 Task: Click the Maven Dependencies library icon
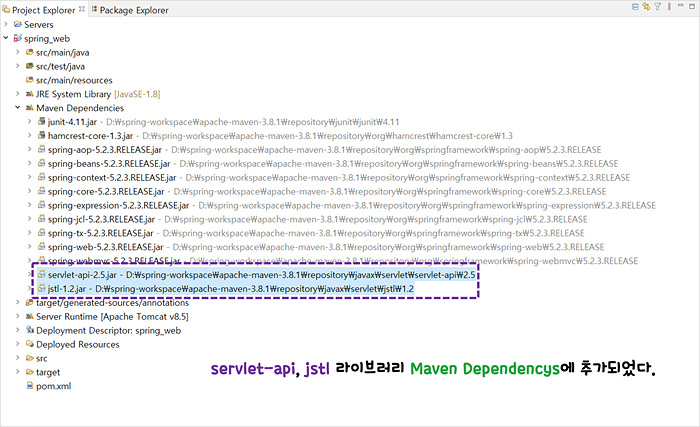pos(29,107)
